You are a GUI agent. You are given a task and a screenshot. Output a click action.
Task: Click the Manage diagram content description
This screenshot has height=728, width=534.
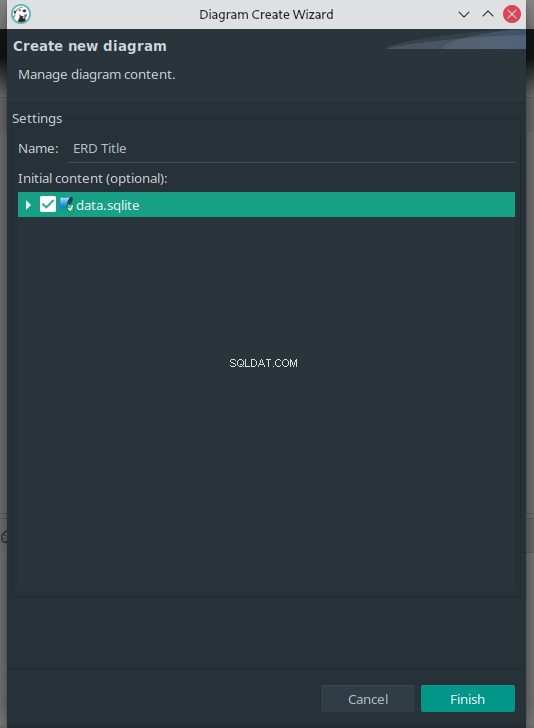(x=97, y=75)
